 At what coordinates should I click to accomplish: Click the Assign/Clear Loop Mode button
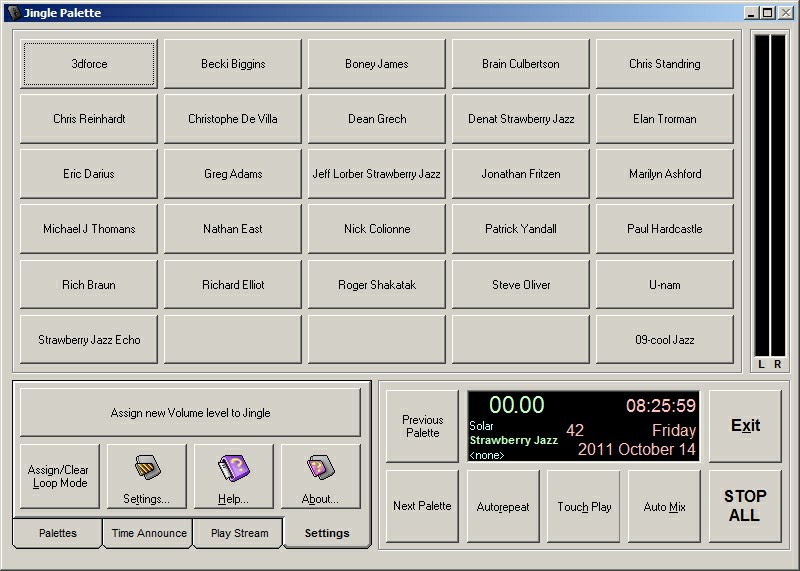click(x=58, y=477)
